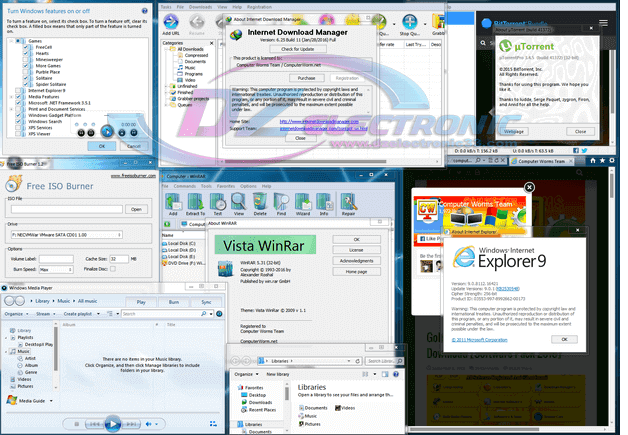Expand the Media Features node in Windows Features

click(x=11, y=97)
